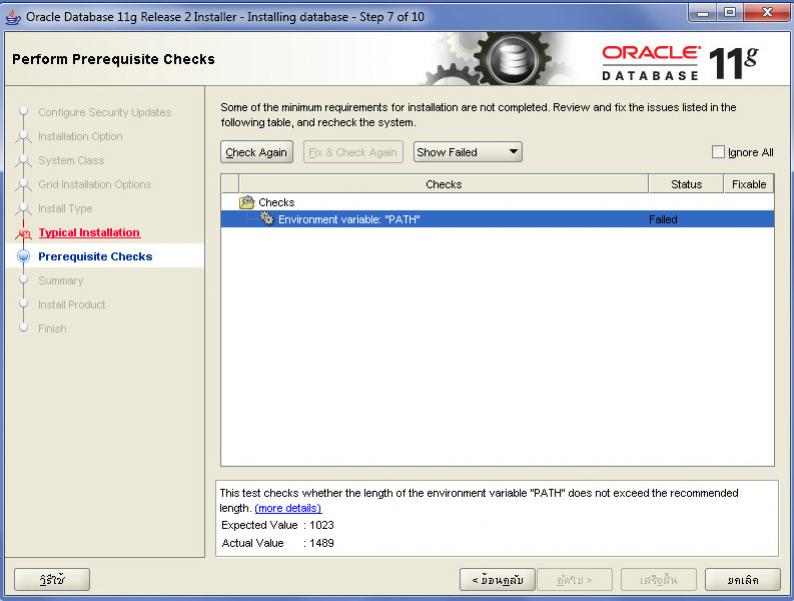The height and width of the screenshot is (601, 794).
Task: Click the Thai Back button
Action: coord(498,579)
